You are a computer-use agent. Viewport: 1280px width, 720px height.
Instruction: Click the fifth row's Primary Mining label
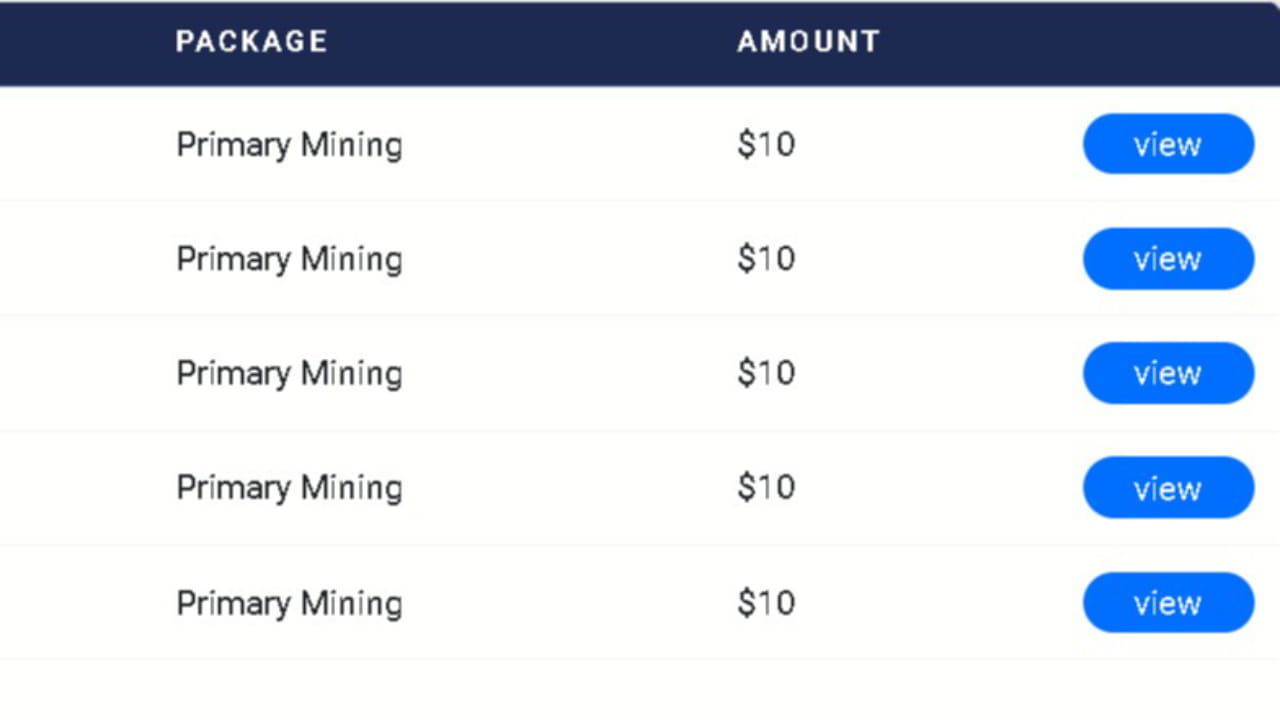click(289, 603)
